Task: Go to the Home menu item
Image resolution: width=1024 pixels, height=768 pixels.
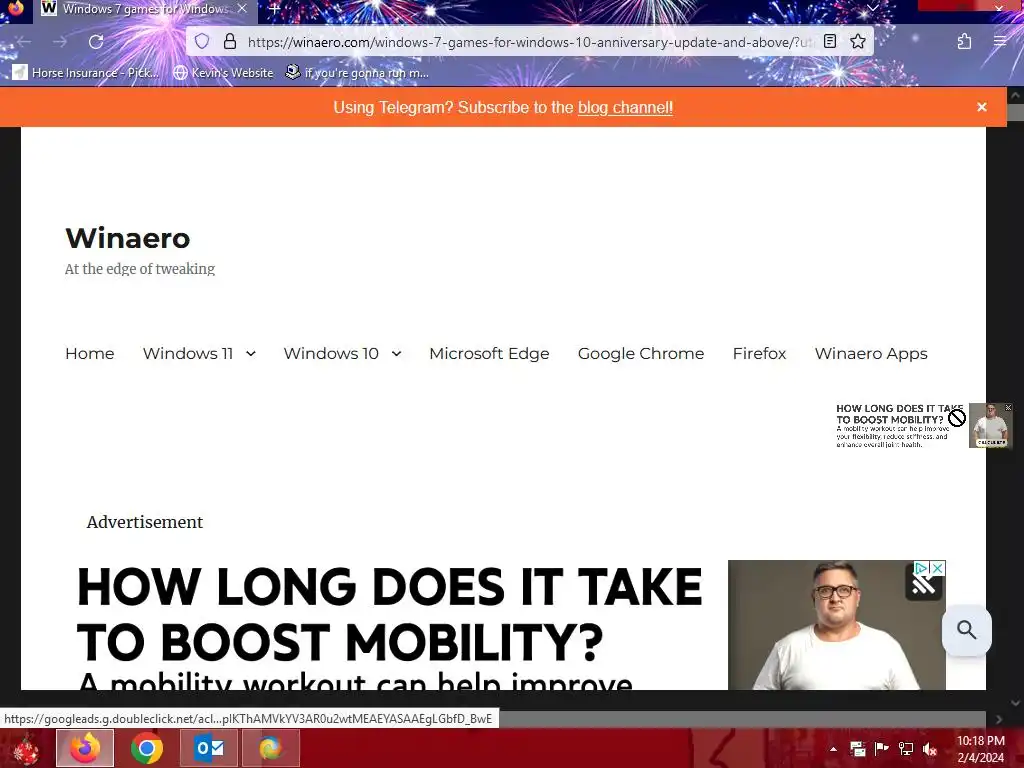Action: pos(89,353)
